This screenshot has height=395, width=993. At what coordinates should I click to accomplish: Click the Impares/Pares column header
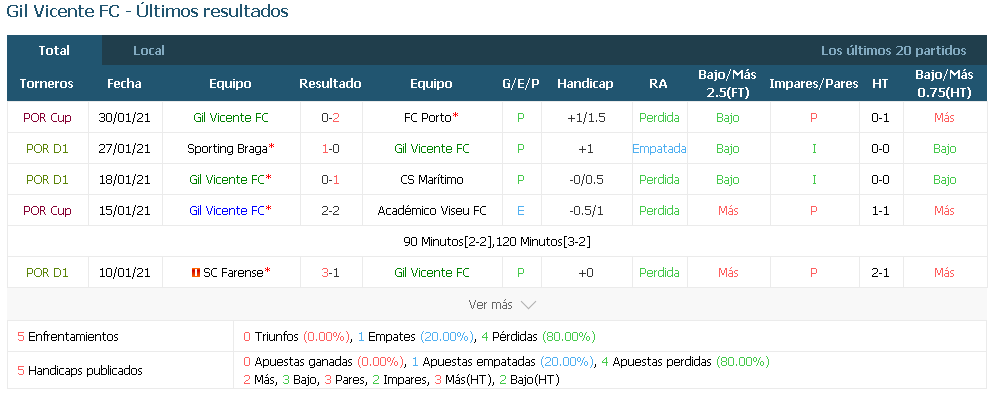[814, 84]
